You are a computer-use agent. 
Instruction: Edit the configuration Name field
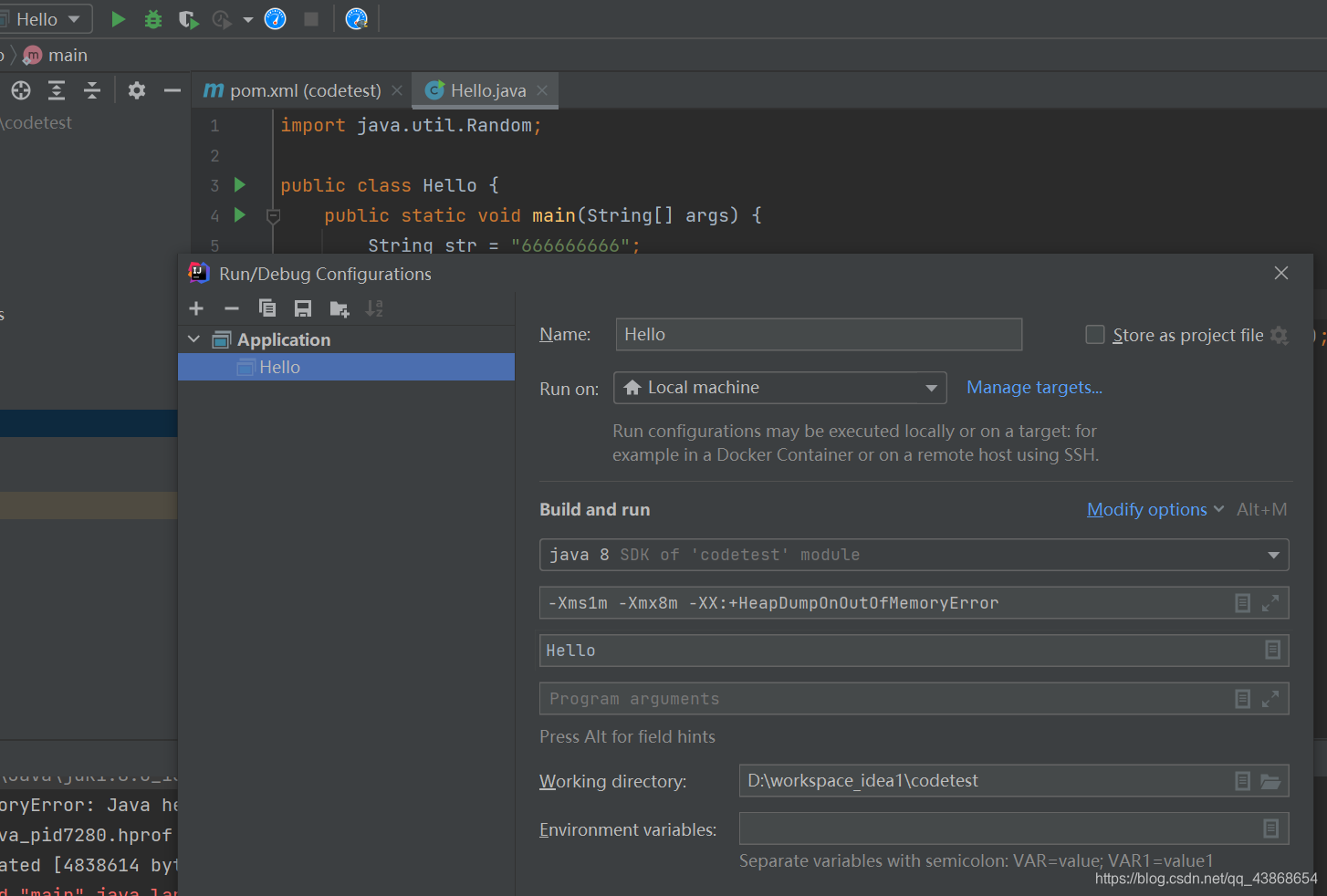[819, 334]
